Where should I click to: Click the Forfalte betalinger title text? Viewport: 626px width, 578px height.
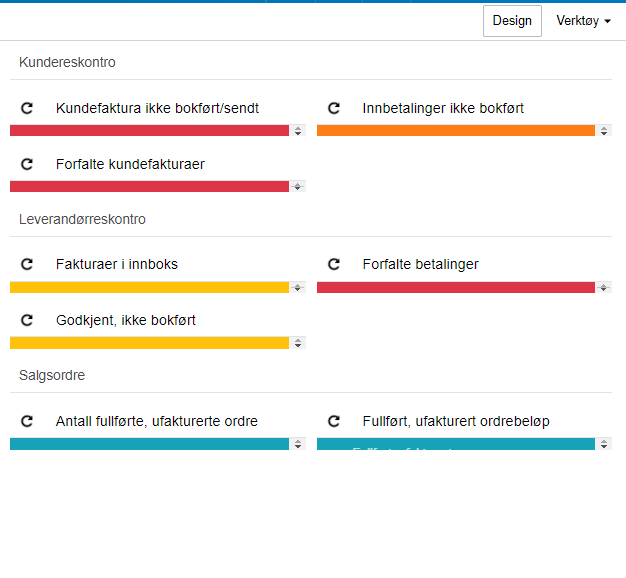pos(420,264)
